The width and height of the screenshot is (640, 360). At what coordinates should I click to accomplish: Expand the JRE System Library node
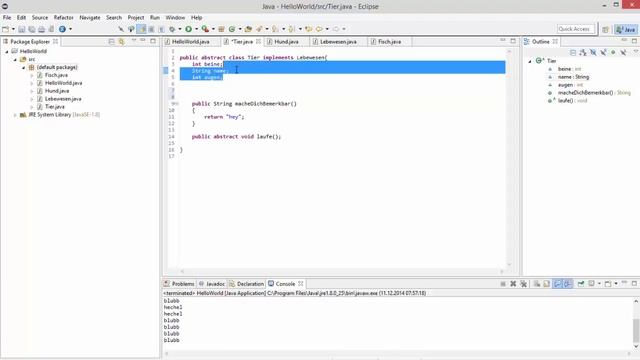coord(15,115)
